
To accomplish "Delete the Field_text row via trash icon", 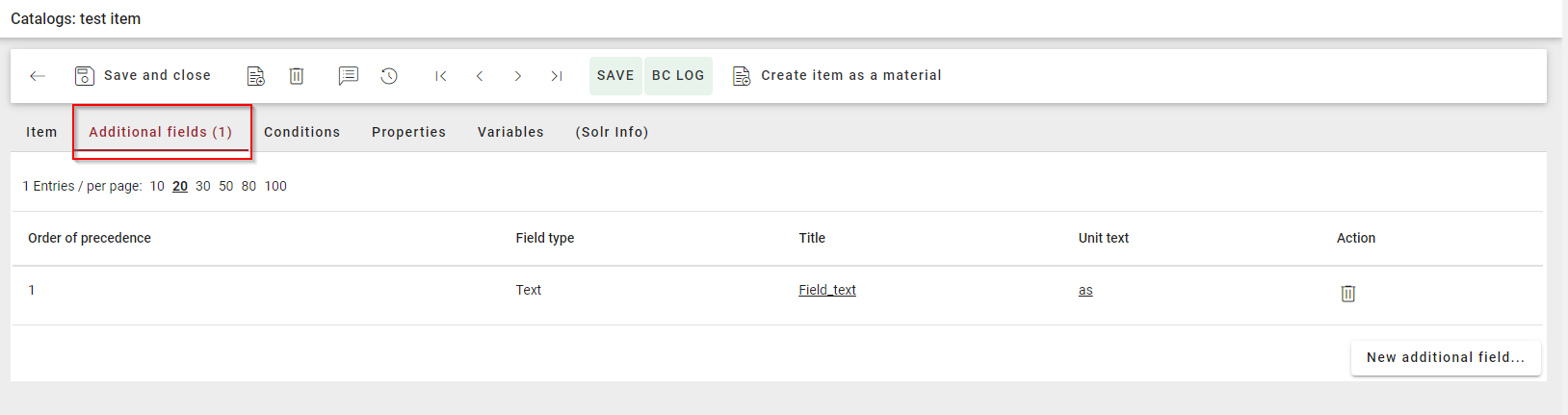I will [1347, 294].
